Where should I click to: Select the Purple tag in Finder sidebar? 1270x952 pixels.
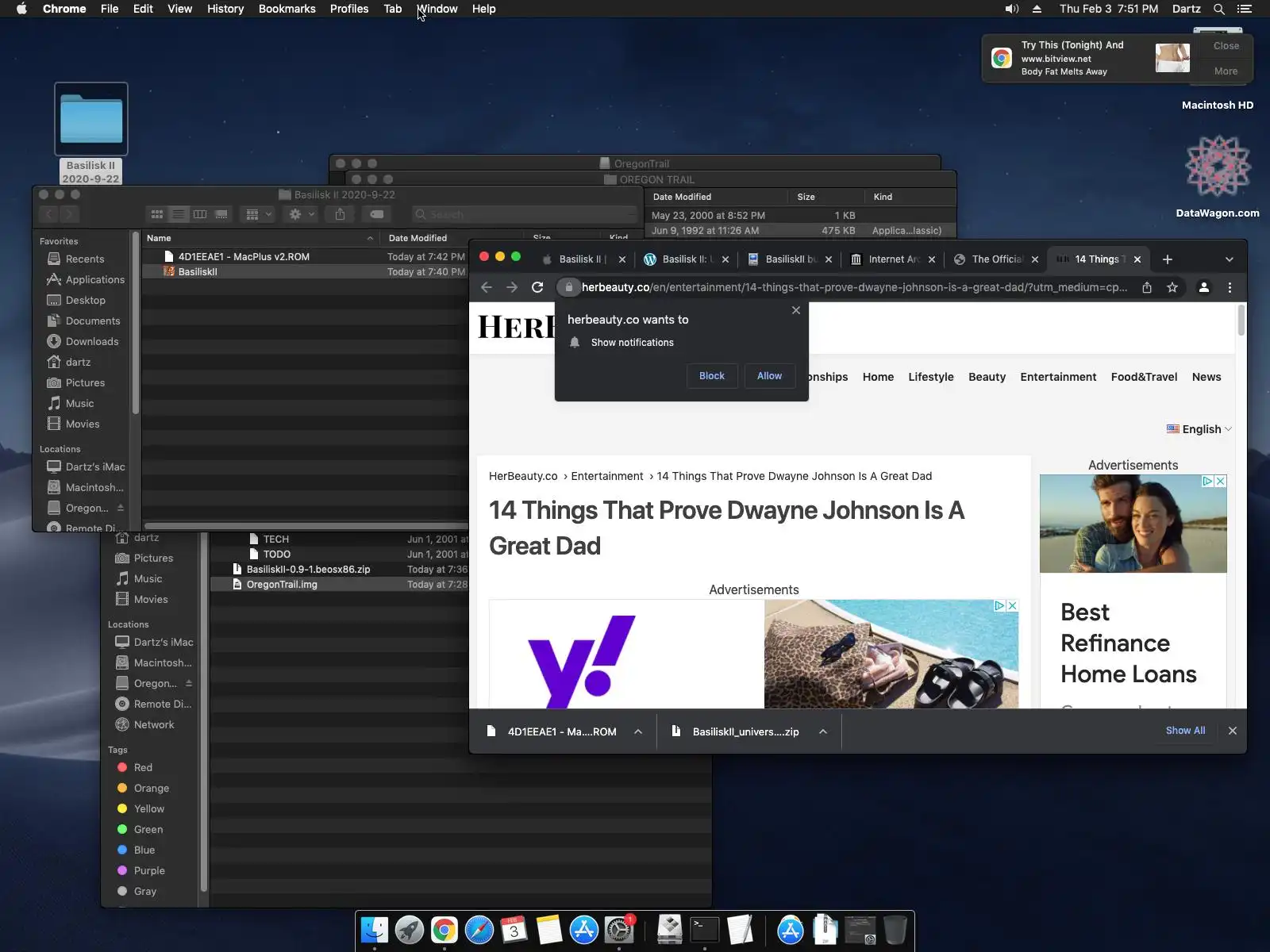(149, 870)
